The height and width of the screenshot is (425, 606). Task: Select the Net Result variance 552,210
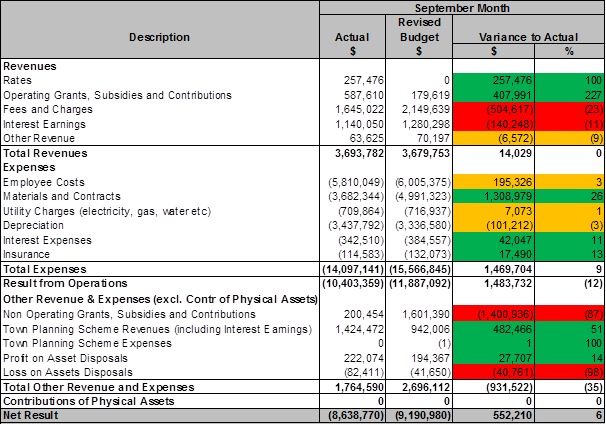click(x=493, y=414)
